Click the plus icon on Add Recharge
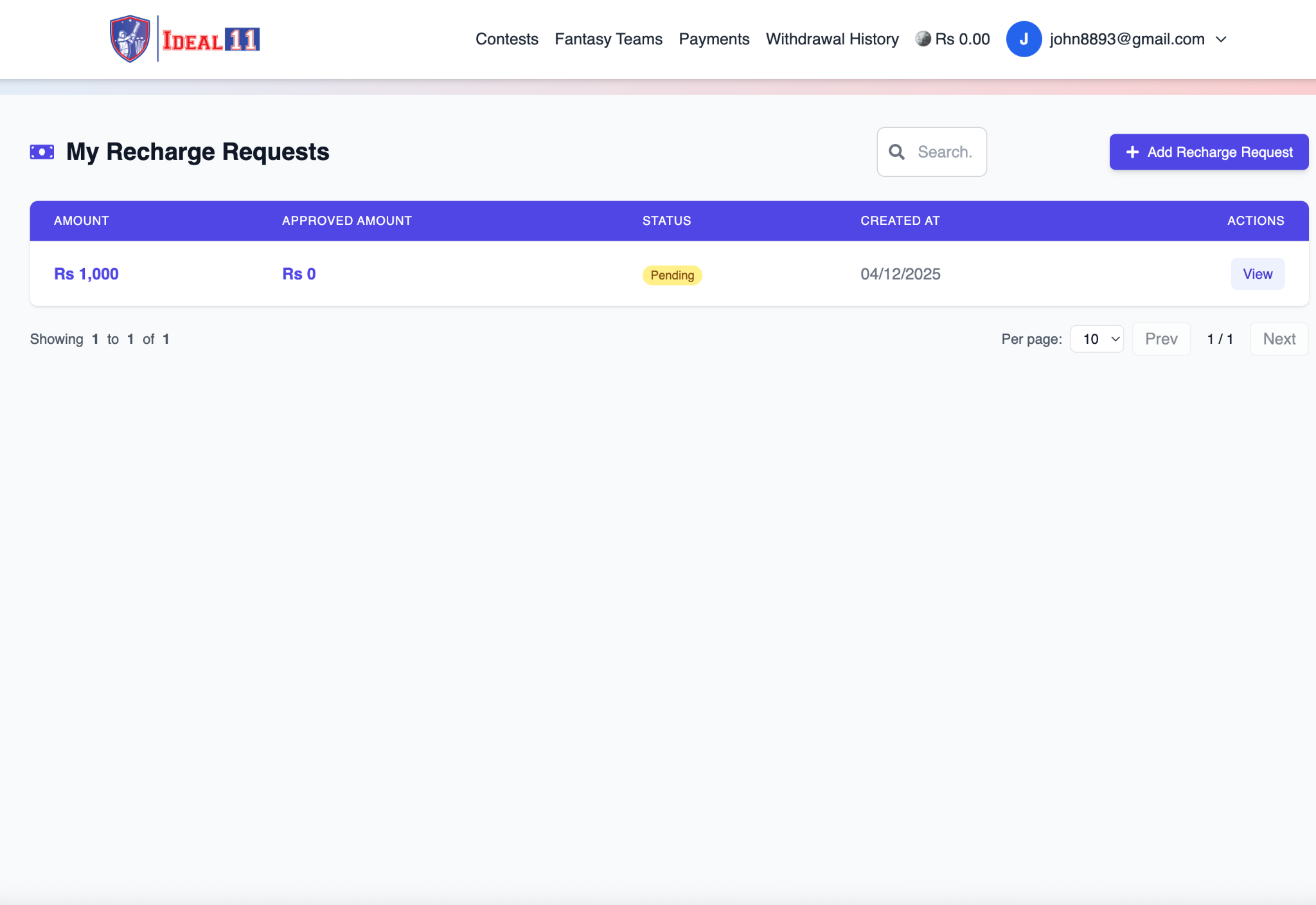The height and width of the screenshot is (905, 1316). point(1132,152)
